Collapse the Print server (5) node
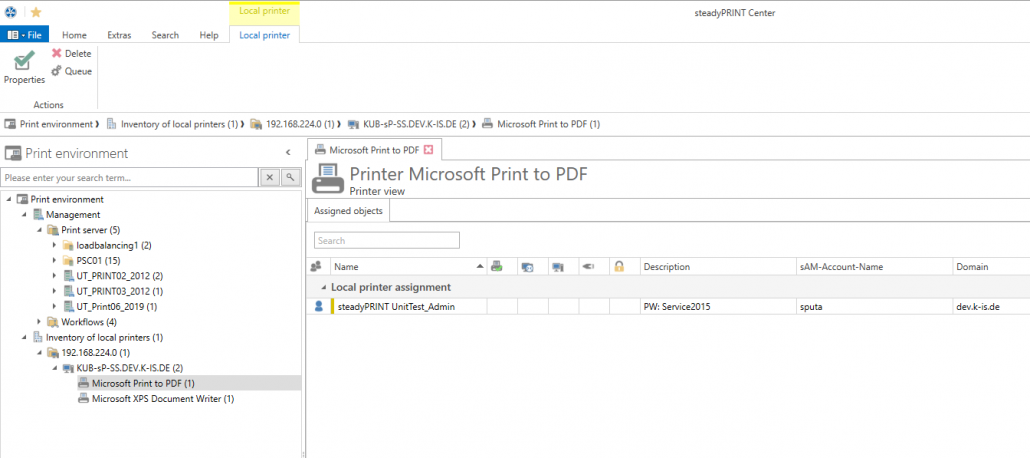 (39, 230)
